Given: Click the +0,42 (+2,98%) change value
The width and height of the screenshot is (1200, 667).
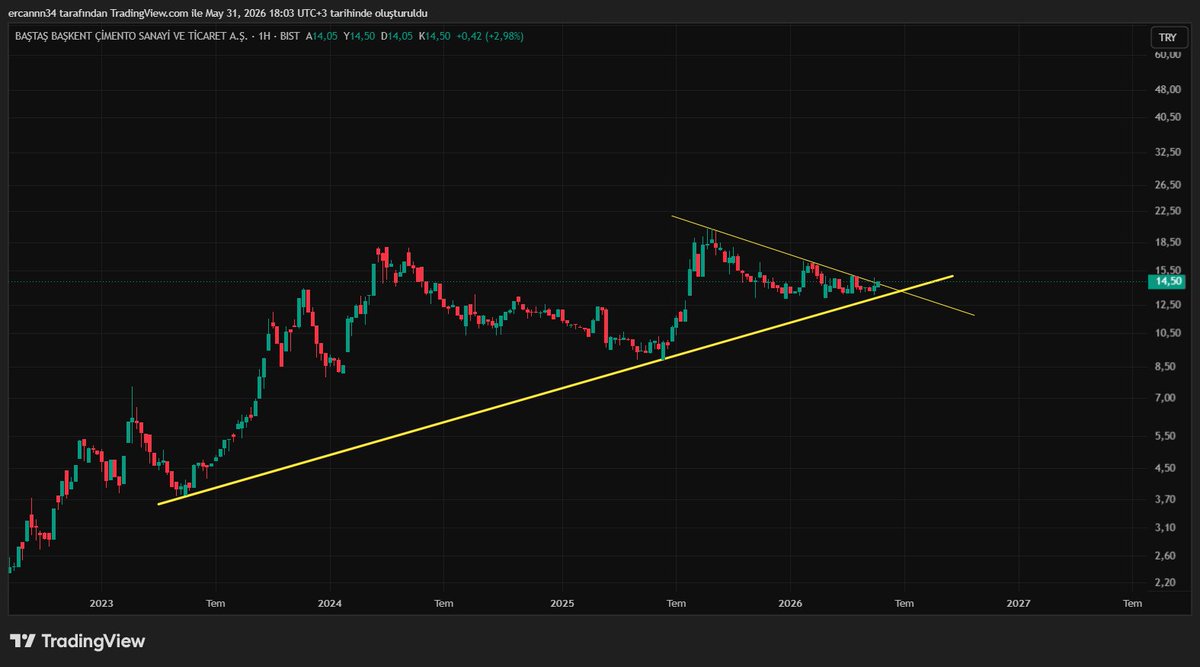Looking at the screenshot, I should pos(489,36).
